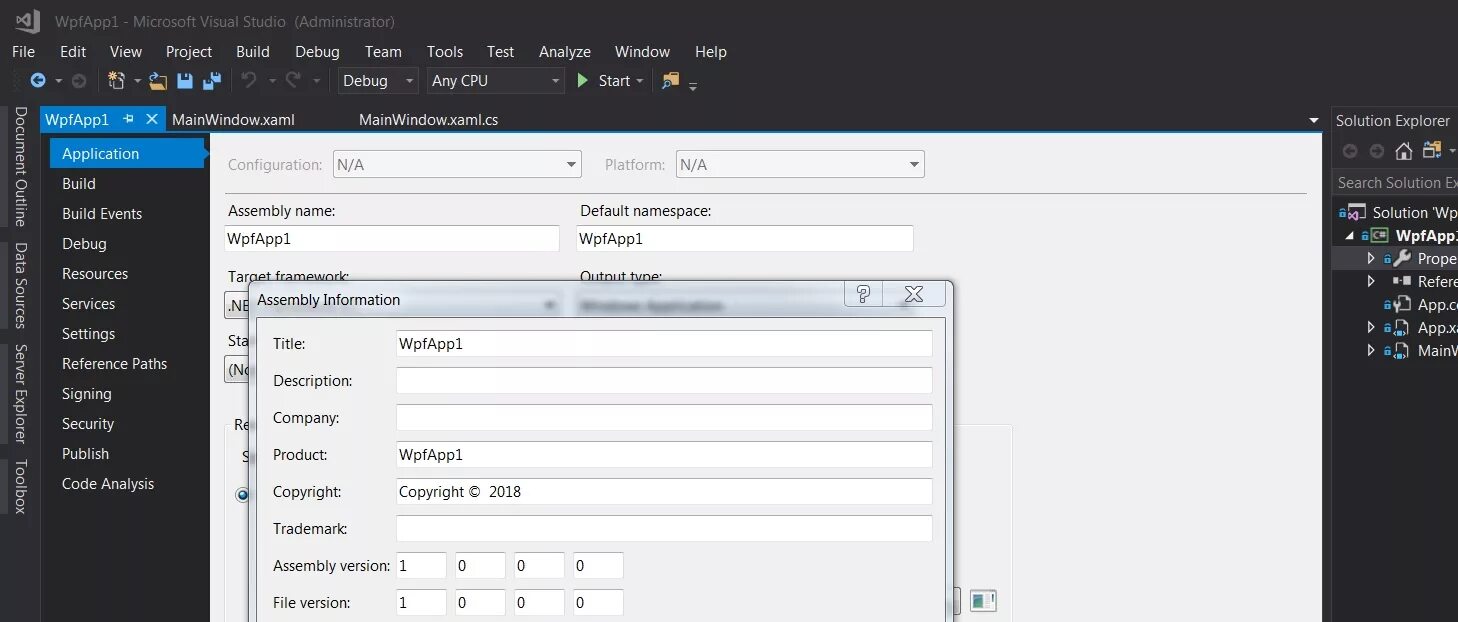Open the document tabs overflow dropdown arrow
This screenshot has height=622, width=1458.
[1314, 120]
